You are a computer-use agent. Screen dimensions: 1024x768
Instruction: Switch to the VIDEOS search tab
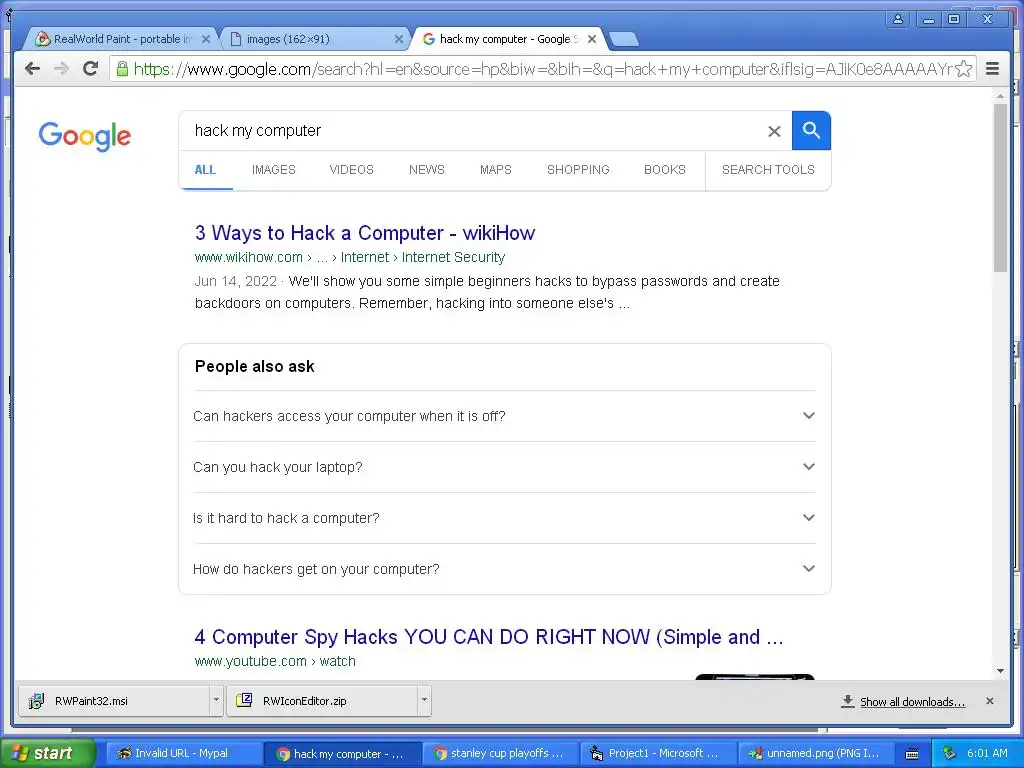tap(351, 170)
